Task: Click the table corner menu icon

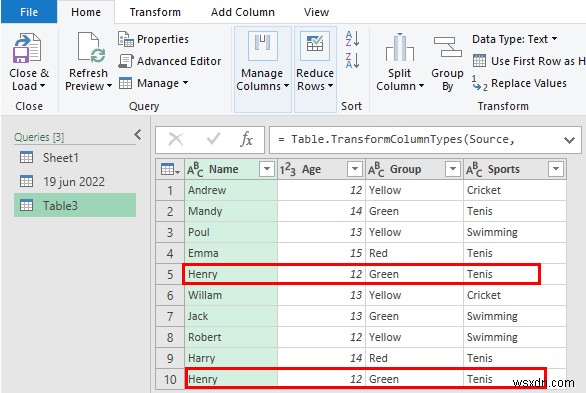Action: (x=170, y=170)
